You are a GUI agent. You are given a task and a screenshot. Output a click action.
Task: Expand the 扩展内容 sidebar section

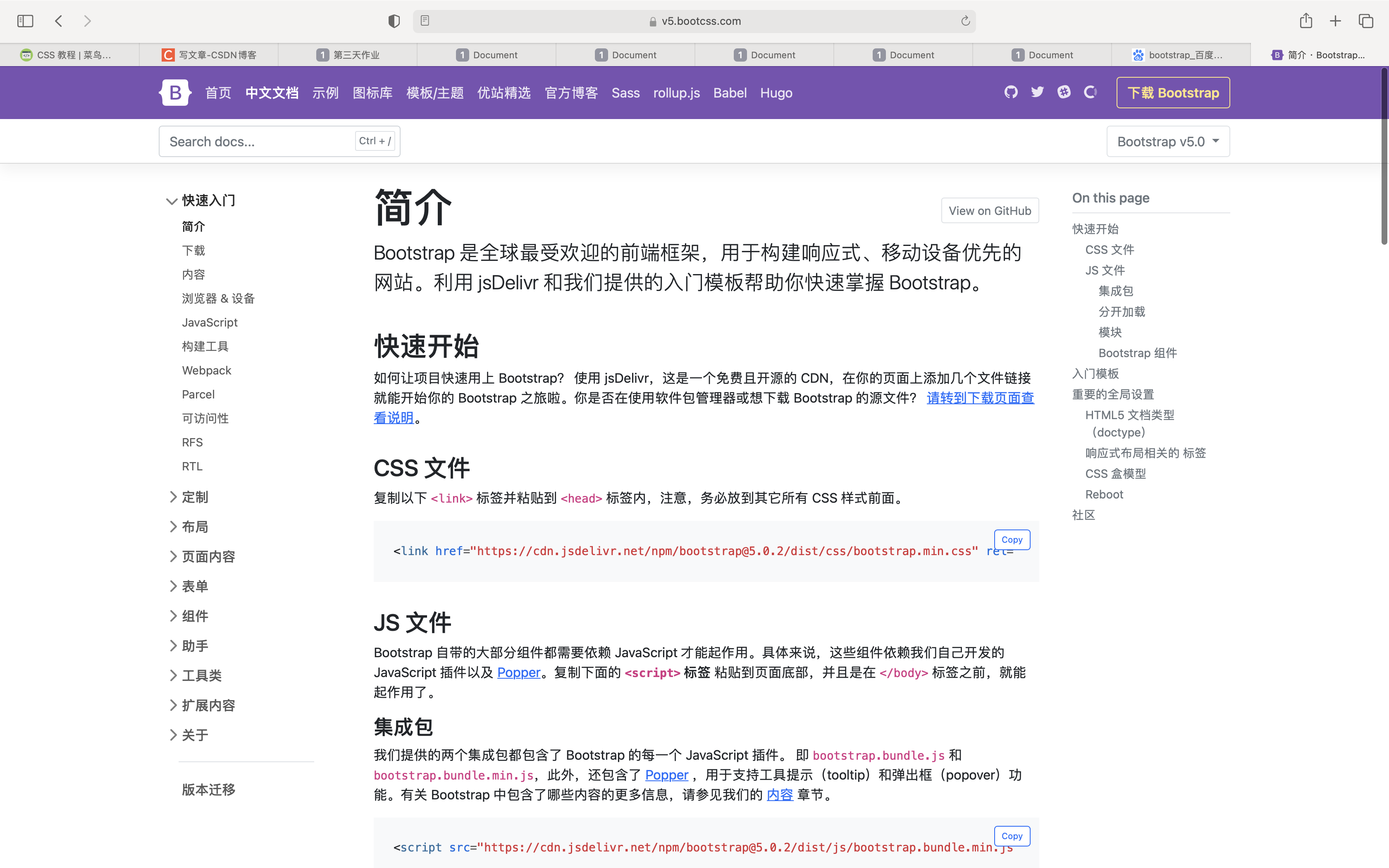tap(202, 706)
